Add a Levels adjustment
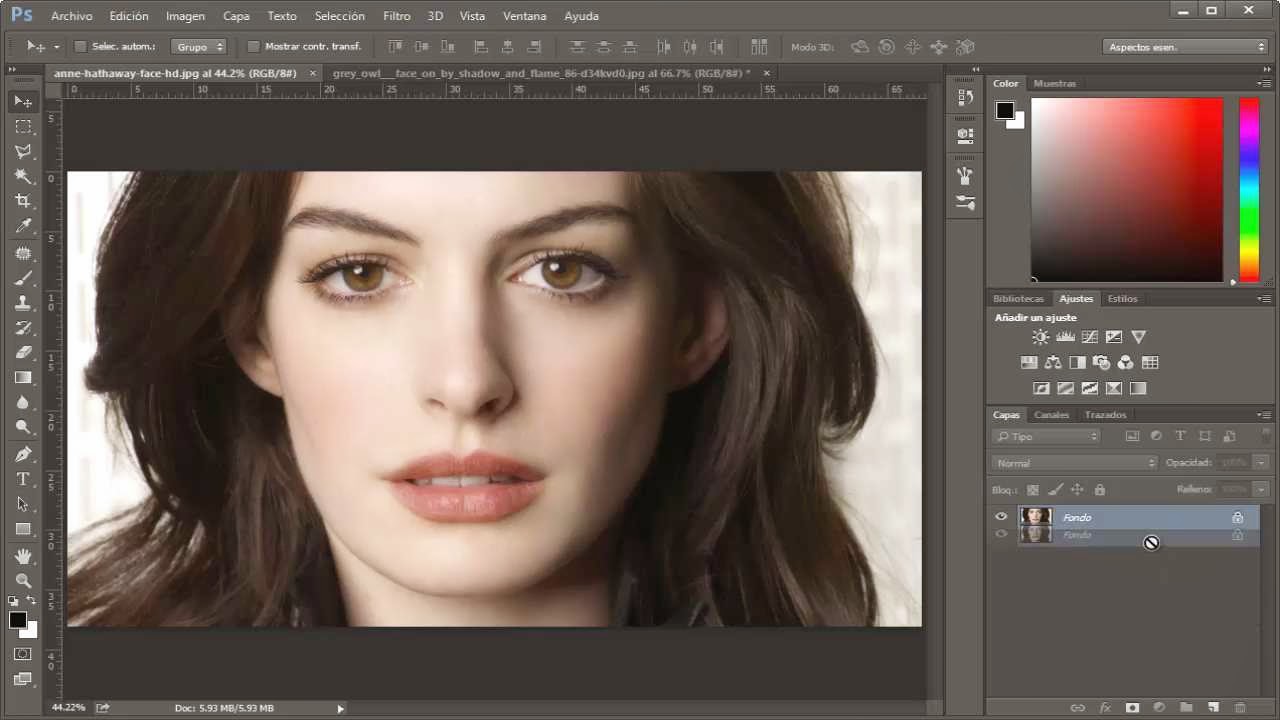1280x720 pixels. [x=1065, y=337]
